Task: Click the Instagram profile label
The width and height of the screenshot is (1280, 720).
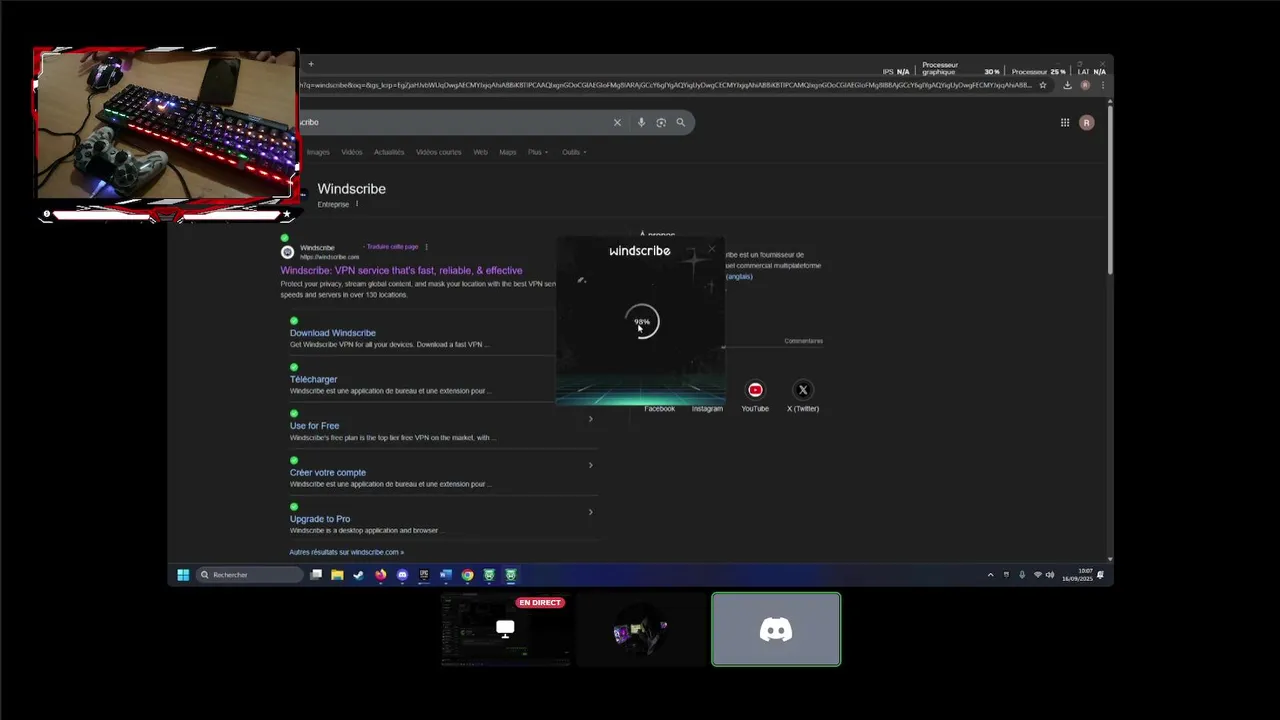Action: [707, 409]
